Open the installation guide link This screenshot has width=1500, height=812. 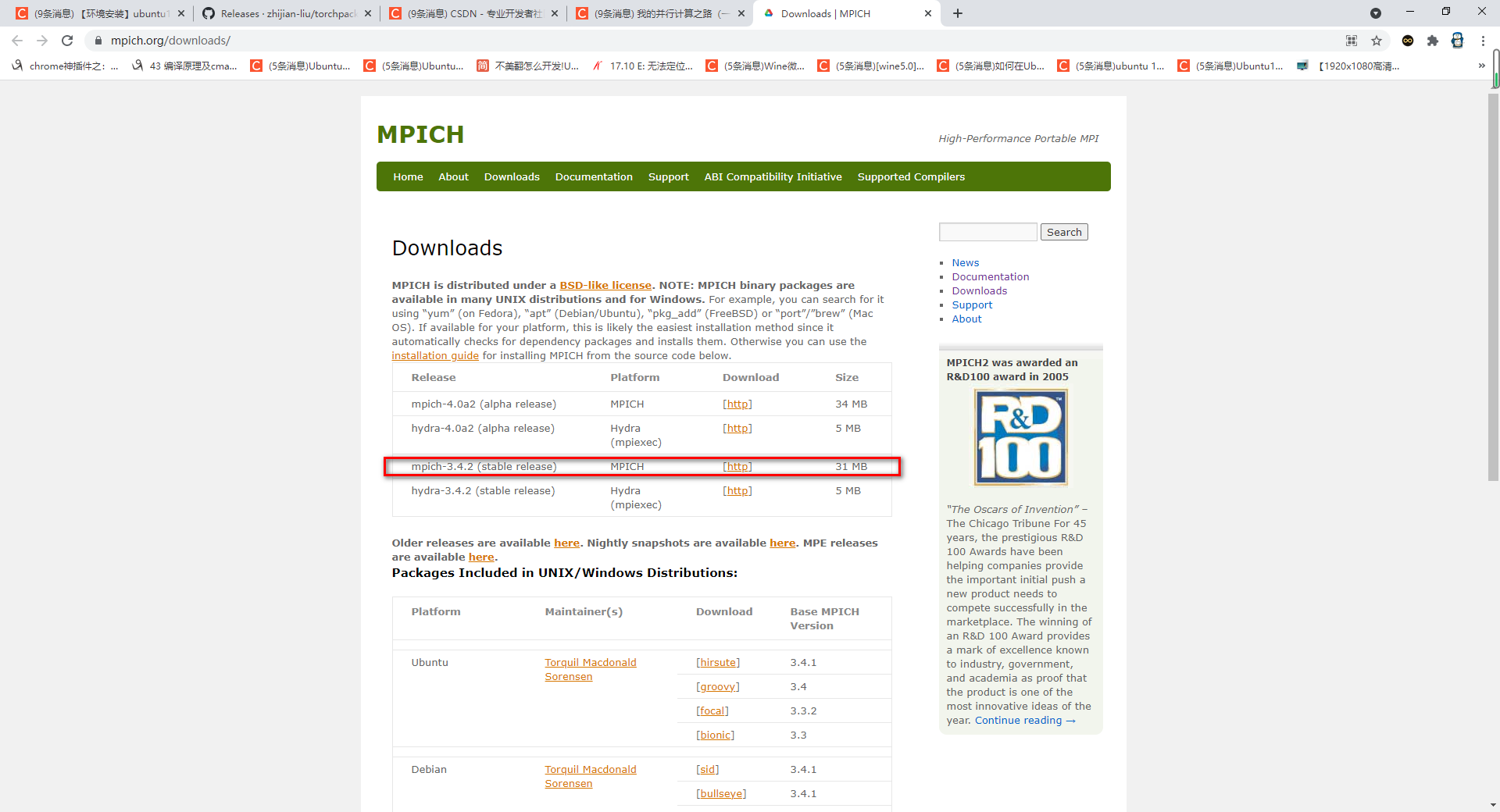pos(435,355)
